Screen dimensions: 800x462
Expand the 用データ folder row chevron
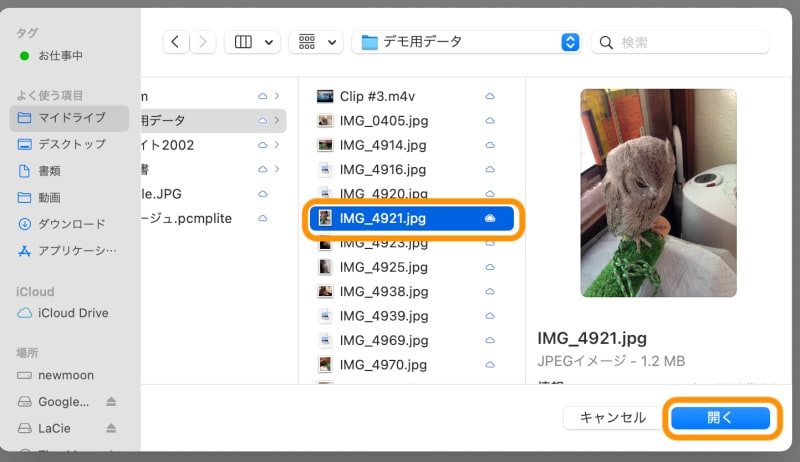[x=277, y=120]
